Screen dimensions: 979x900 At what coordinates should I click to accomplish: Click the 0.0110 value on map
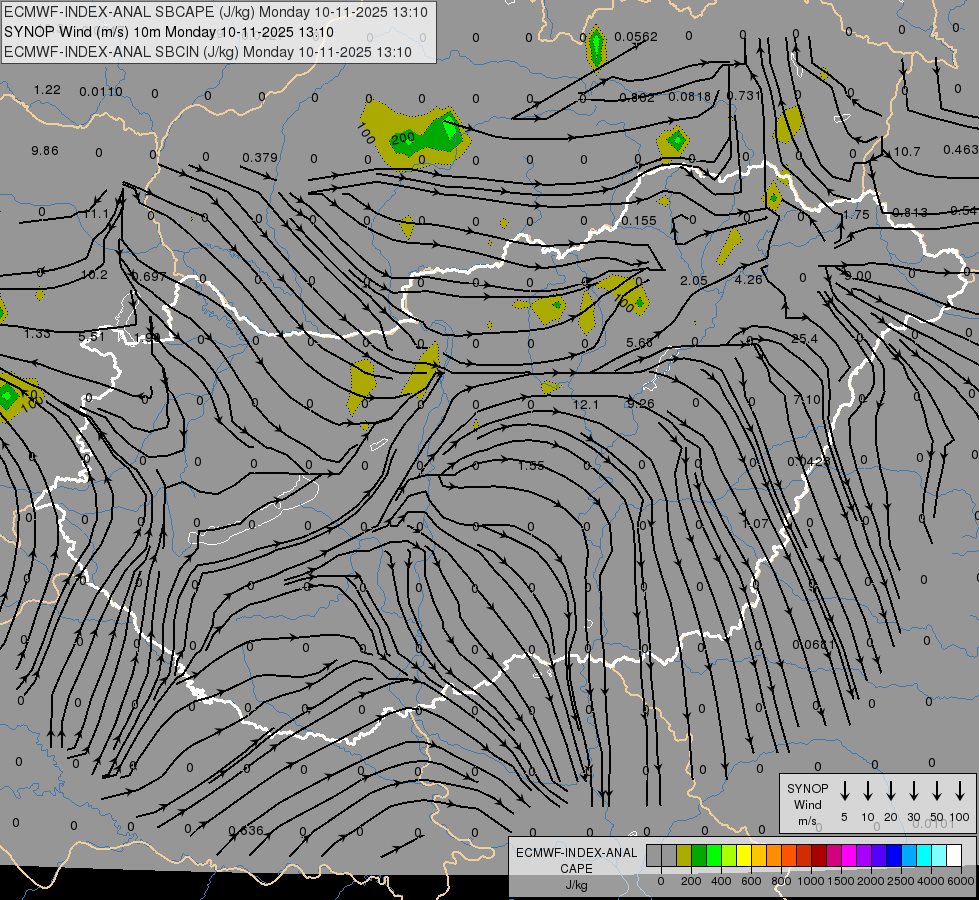click(x=101, y=92)
